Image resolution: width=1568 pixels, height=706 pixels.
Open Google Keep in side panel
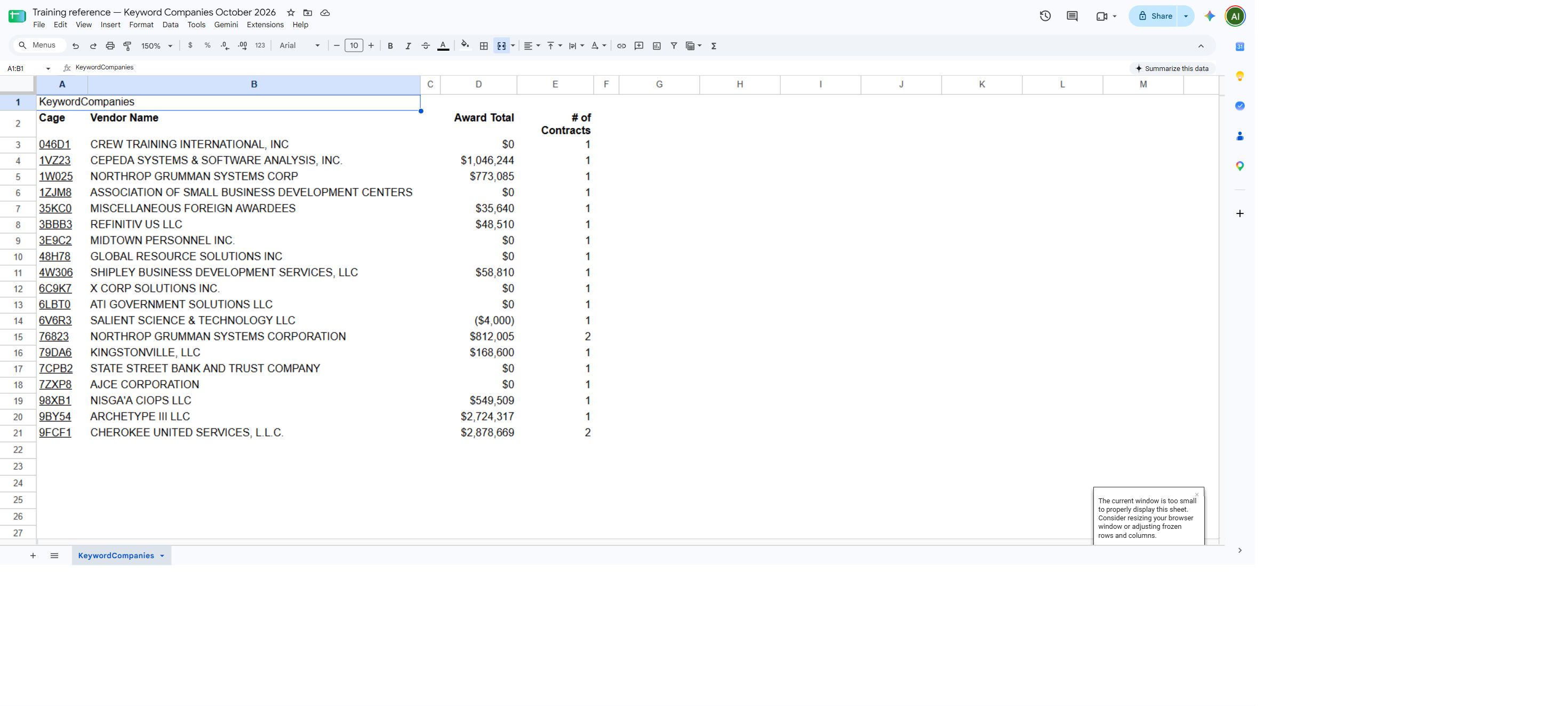1240,76
